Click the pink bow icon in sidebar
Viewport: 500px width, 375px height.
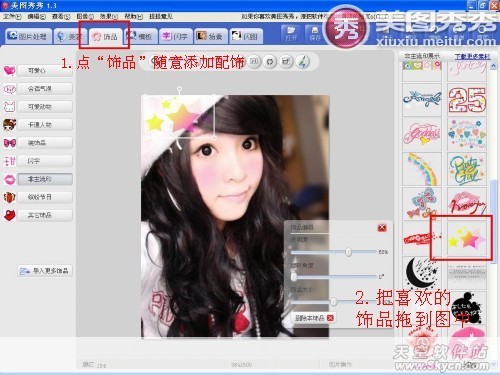click(x=10, y=143)
